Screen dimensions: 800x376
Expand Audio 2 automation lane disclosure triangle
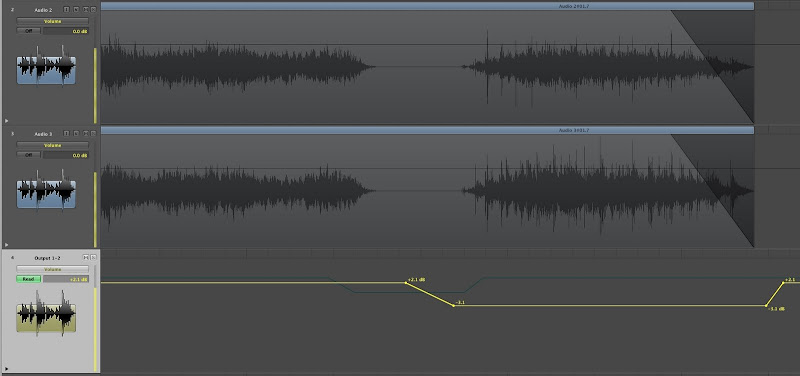[x=6, y=121]
